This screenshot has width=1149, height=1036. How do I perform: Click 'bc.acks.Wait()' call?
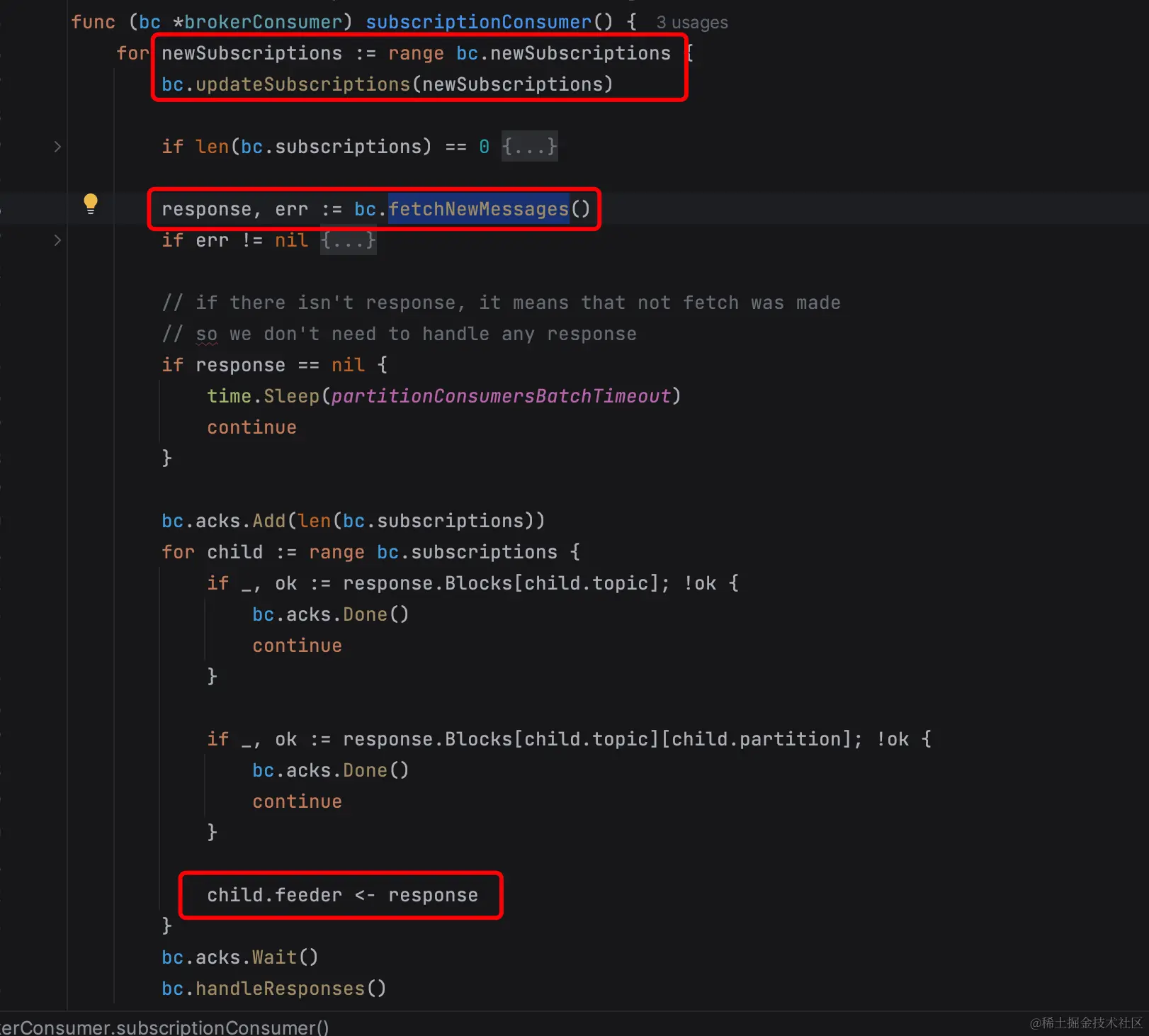[240, 957]
